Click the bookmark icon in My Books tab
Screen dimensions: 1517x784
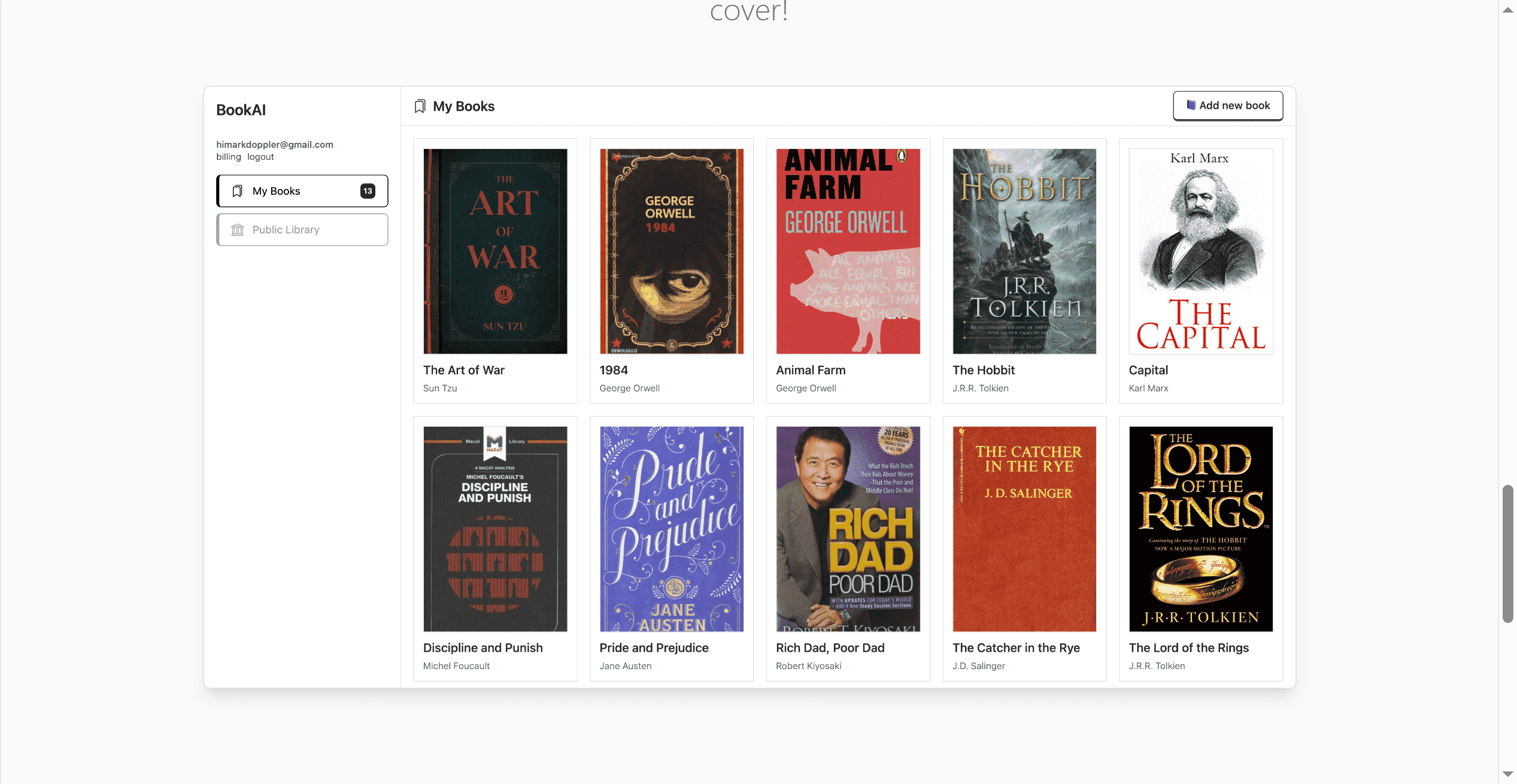pos(237,191)
